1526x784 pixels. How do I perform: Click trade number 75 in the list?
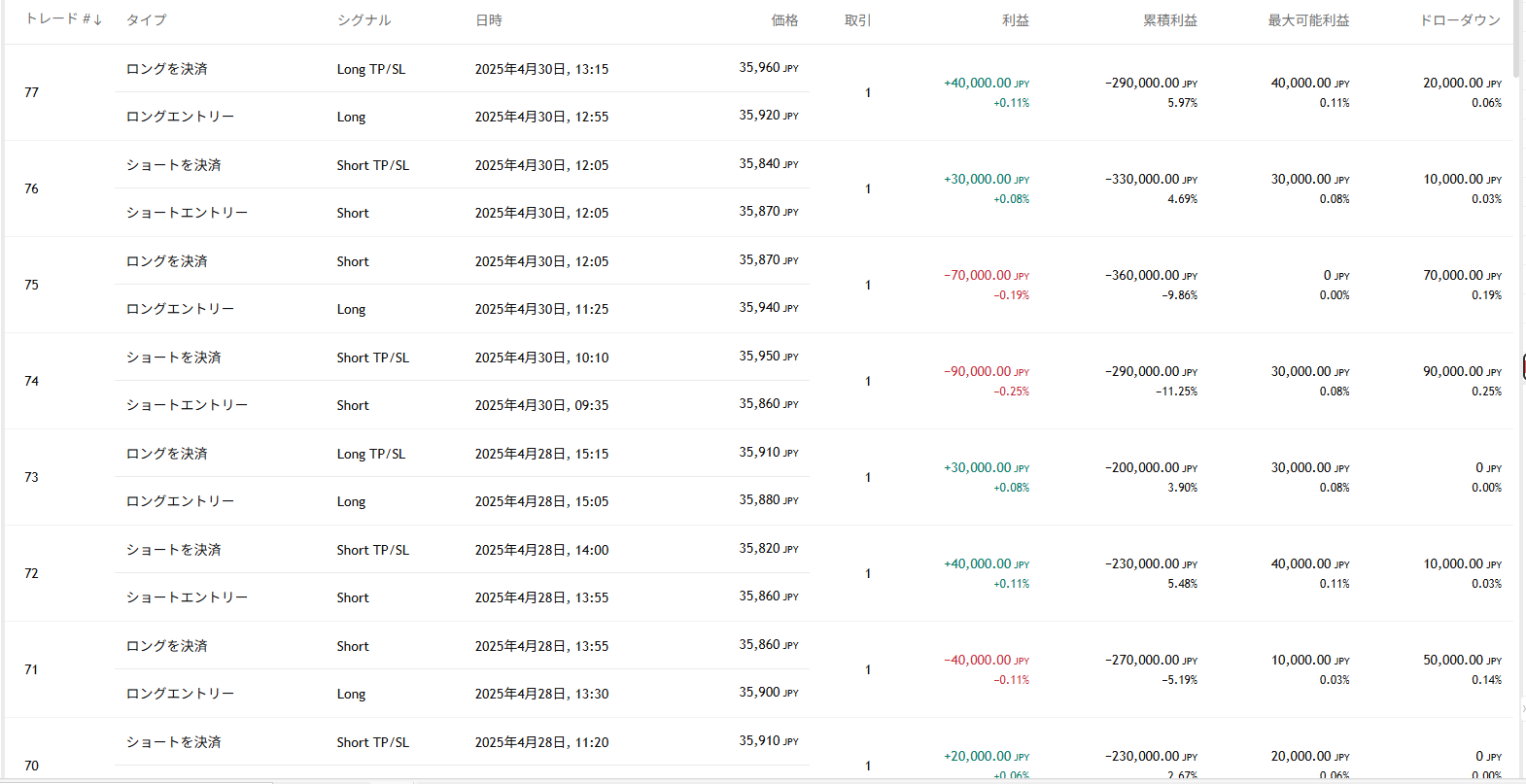(x=32, y=285)
